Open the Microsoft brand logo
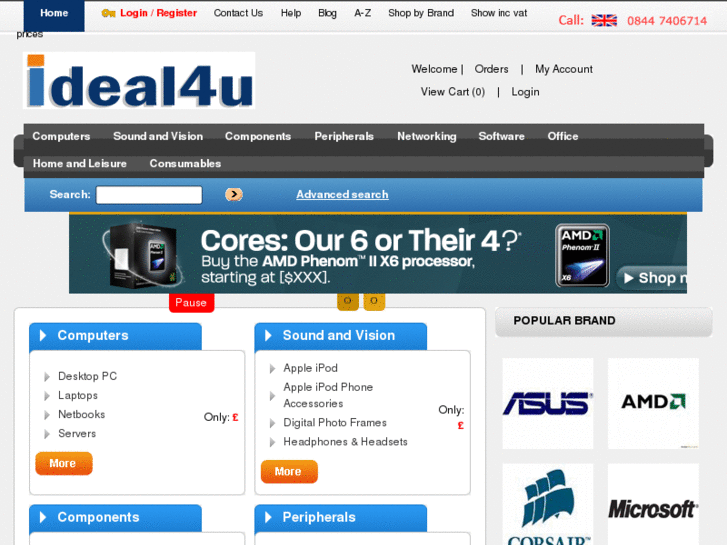Viewport: 727px width, 545px height. tap(653, 505)
